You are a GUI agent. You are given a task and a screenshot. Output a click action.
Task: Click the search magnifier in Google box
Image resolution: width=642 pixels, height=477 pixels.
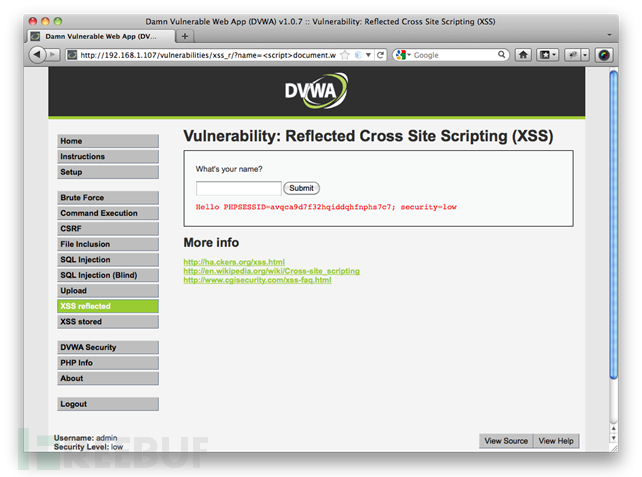pyautogui.click(x=501, y=54)
